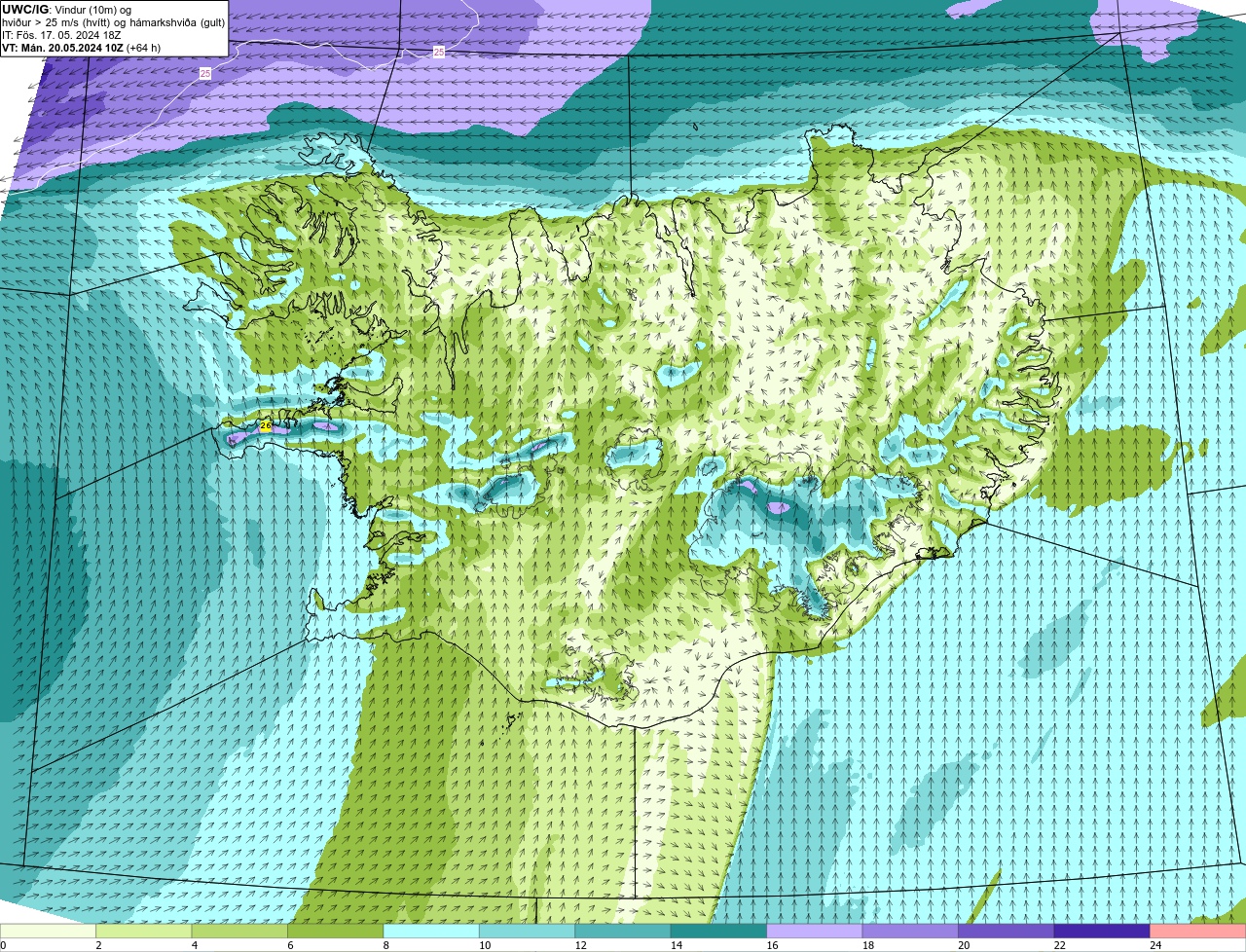The height and width of the screenshot is (952, 1246).
Task: Click the colorbar tick label 10
Action: pos(485,945)
